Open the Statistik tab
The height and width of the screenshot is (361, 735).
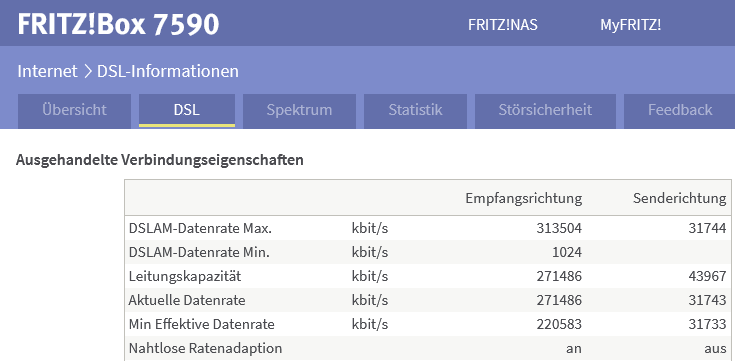tap(415, 111)
